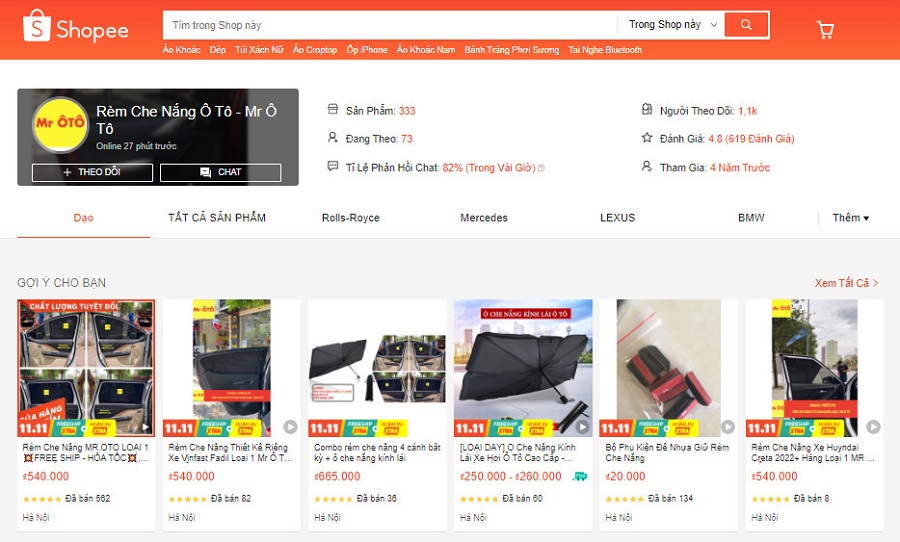
Task: Click the orange search magnifier button
Action: (x=746, y=25)
